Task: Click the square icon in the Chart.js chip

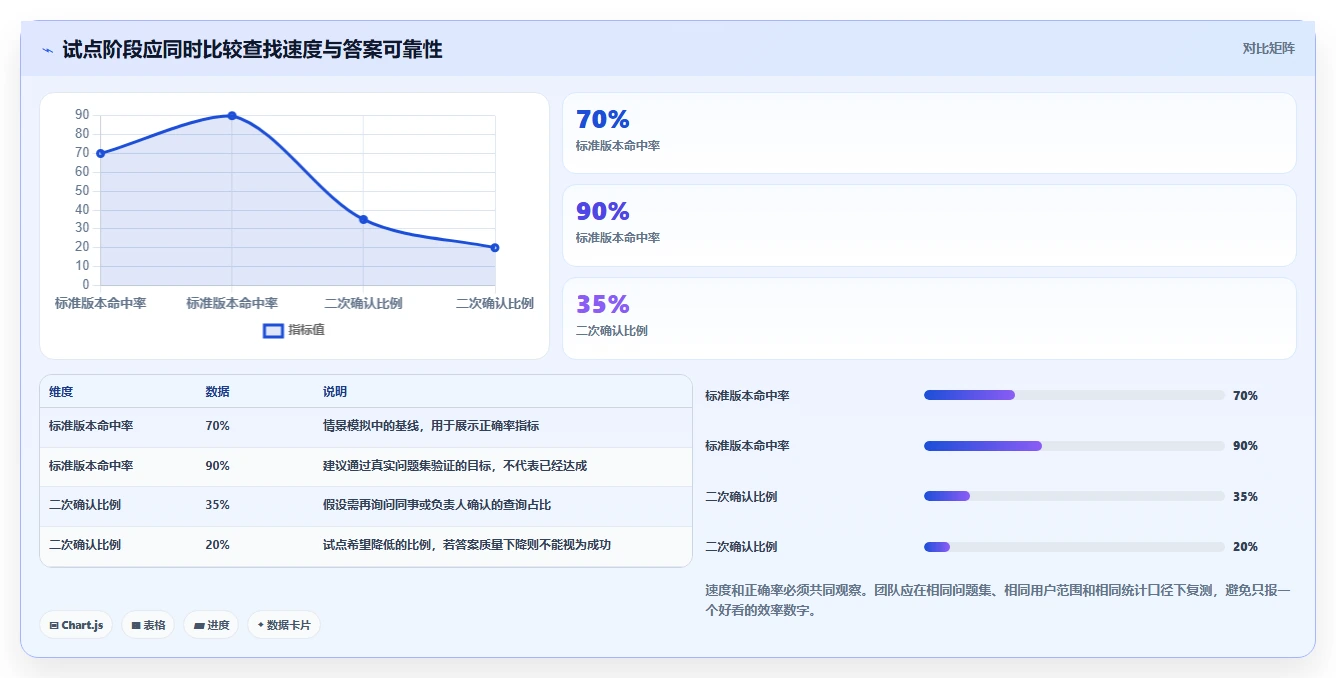Action: click(54, 625)
